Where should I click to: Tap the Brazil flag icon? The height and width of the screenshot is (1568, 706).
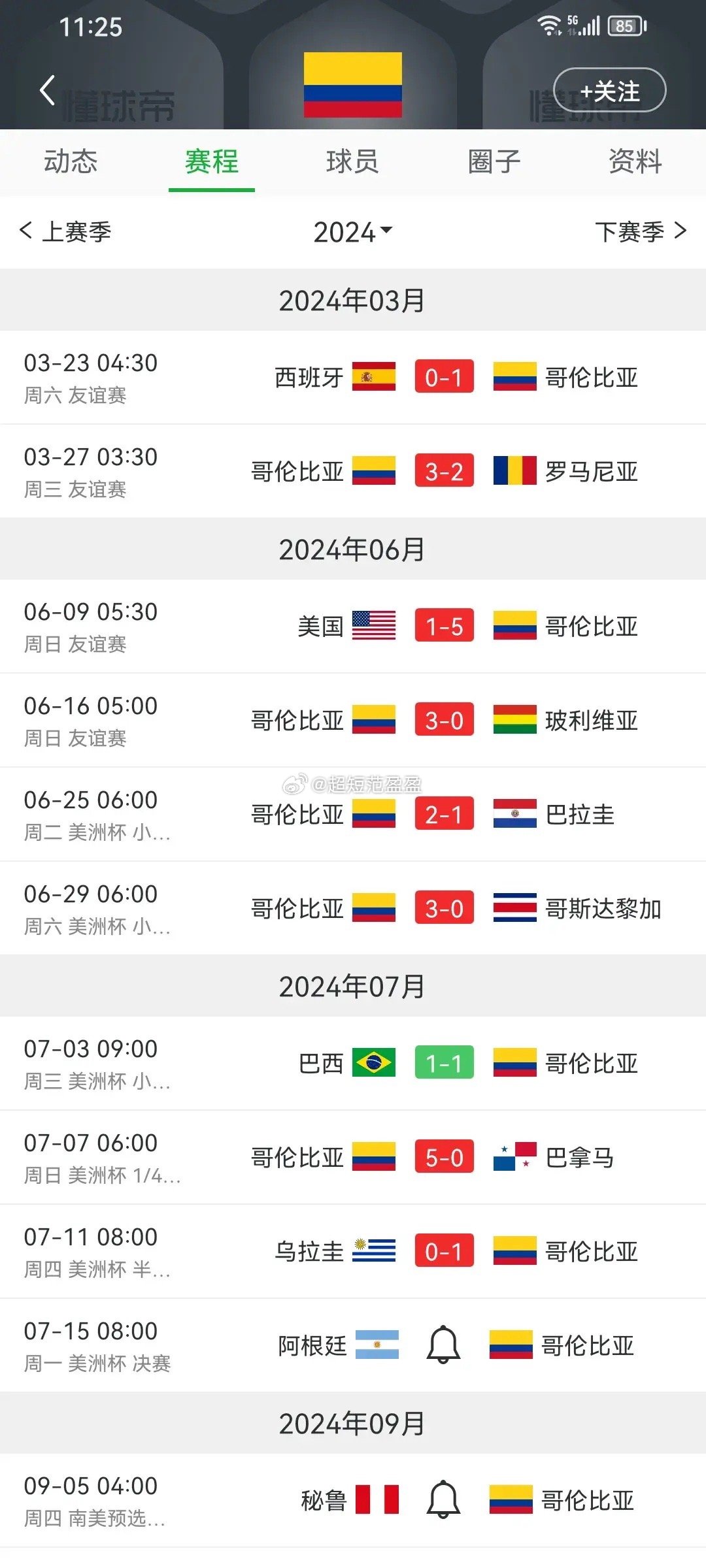(x=374, y=1062)
